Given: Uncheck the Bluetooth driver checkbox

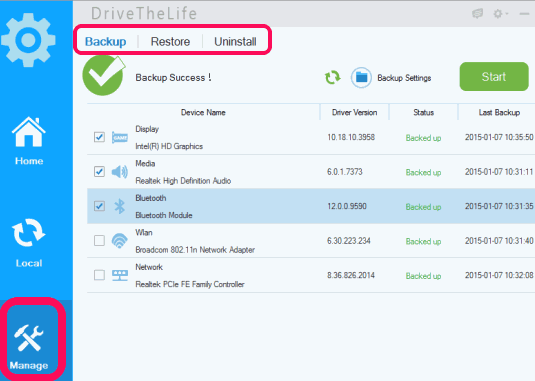Looking at the screenshot, I should (x=99, y=206).
